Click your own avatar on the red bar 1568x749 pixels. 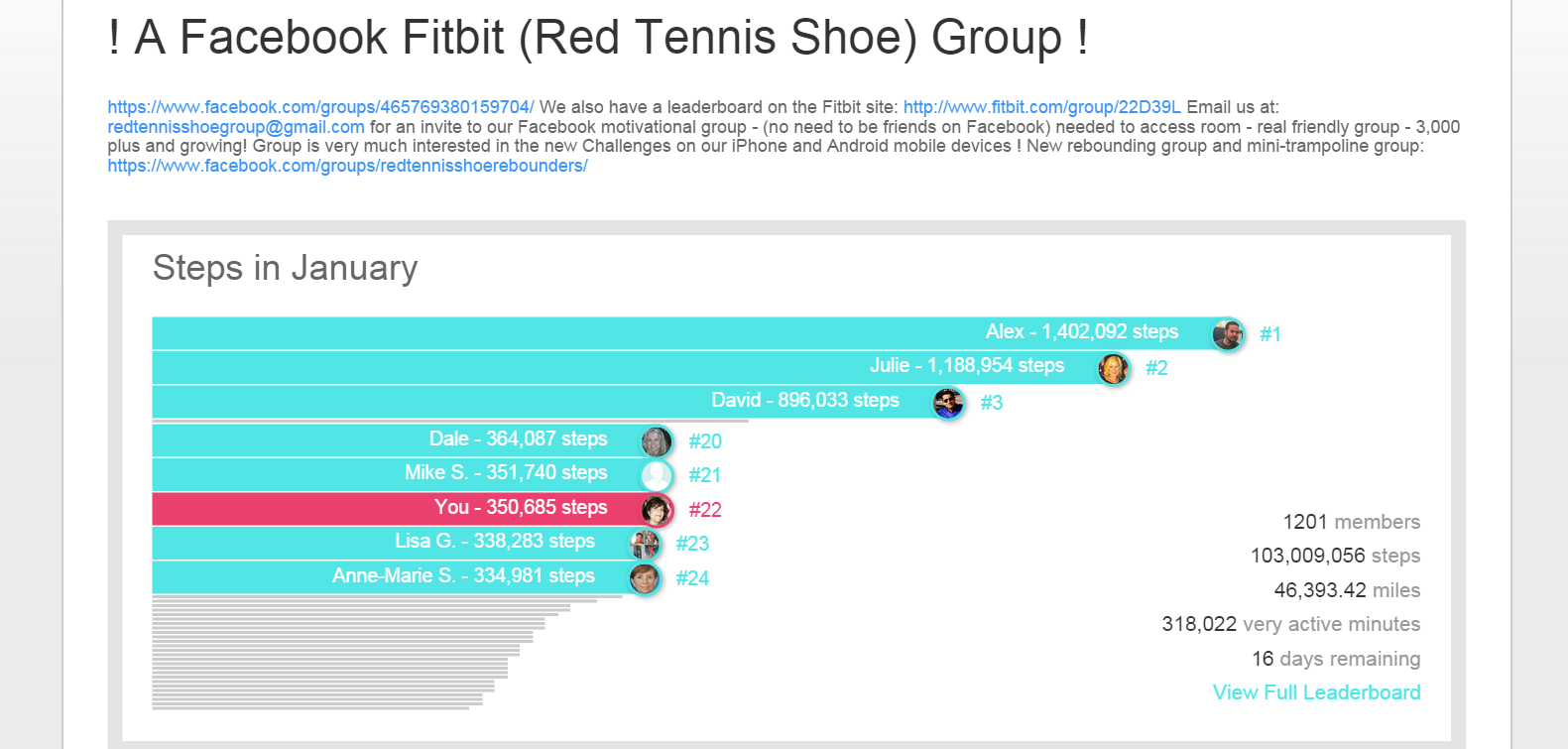(x=657, y=510)
